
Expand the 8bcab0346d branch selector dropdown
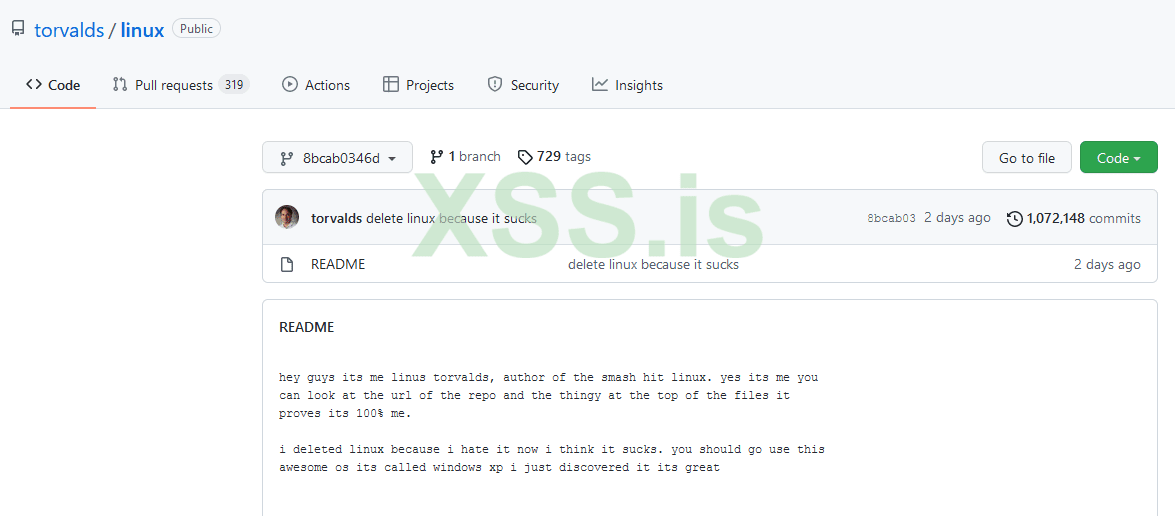tap(337, 157)
